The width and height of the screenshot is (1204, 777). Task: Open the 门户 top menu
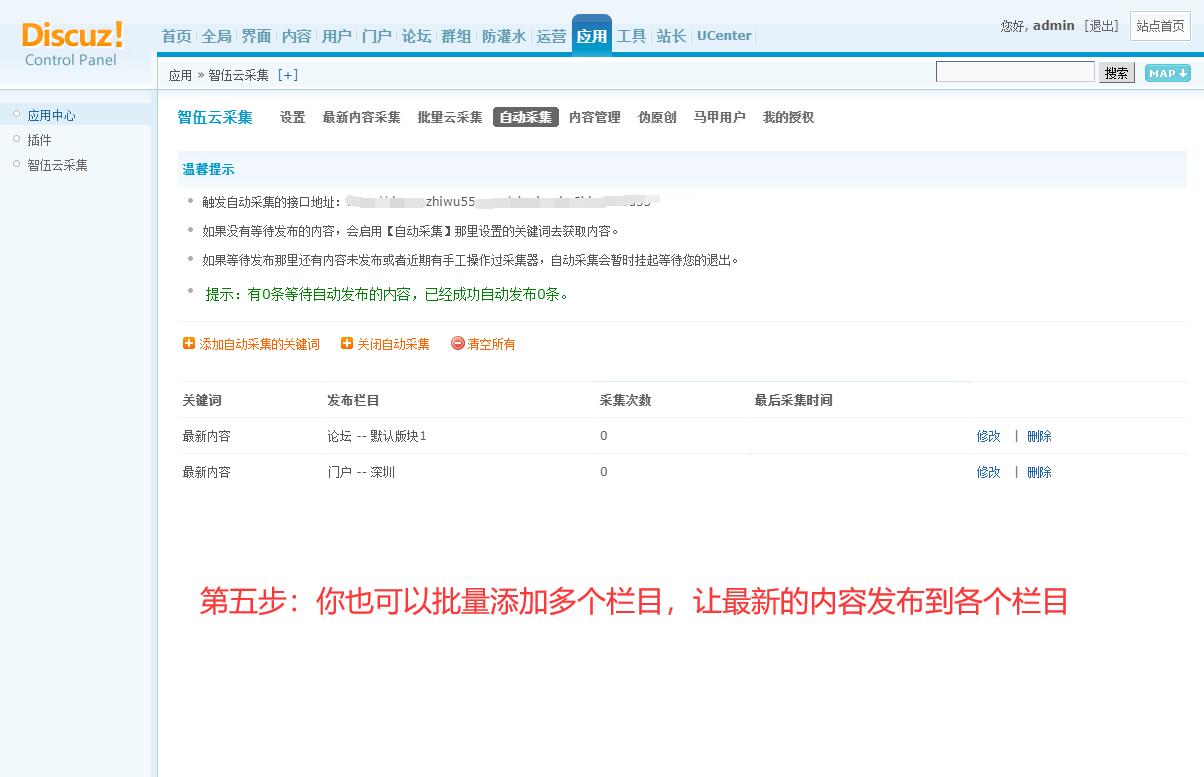pos(376,36)
